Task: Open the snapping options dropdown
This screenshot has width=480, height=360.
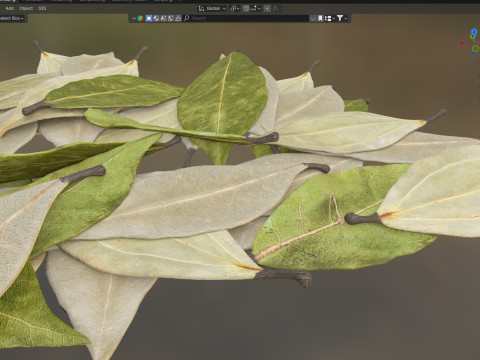Action: coord(256,8)
